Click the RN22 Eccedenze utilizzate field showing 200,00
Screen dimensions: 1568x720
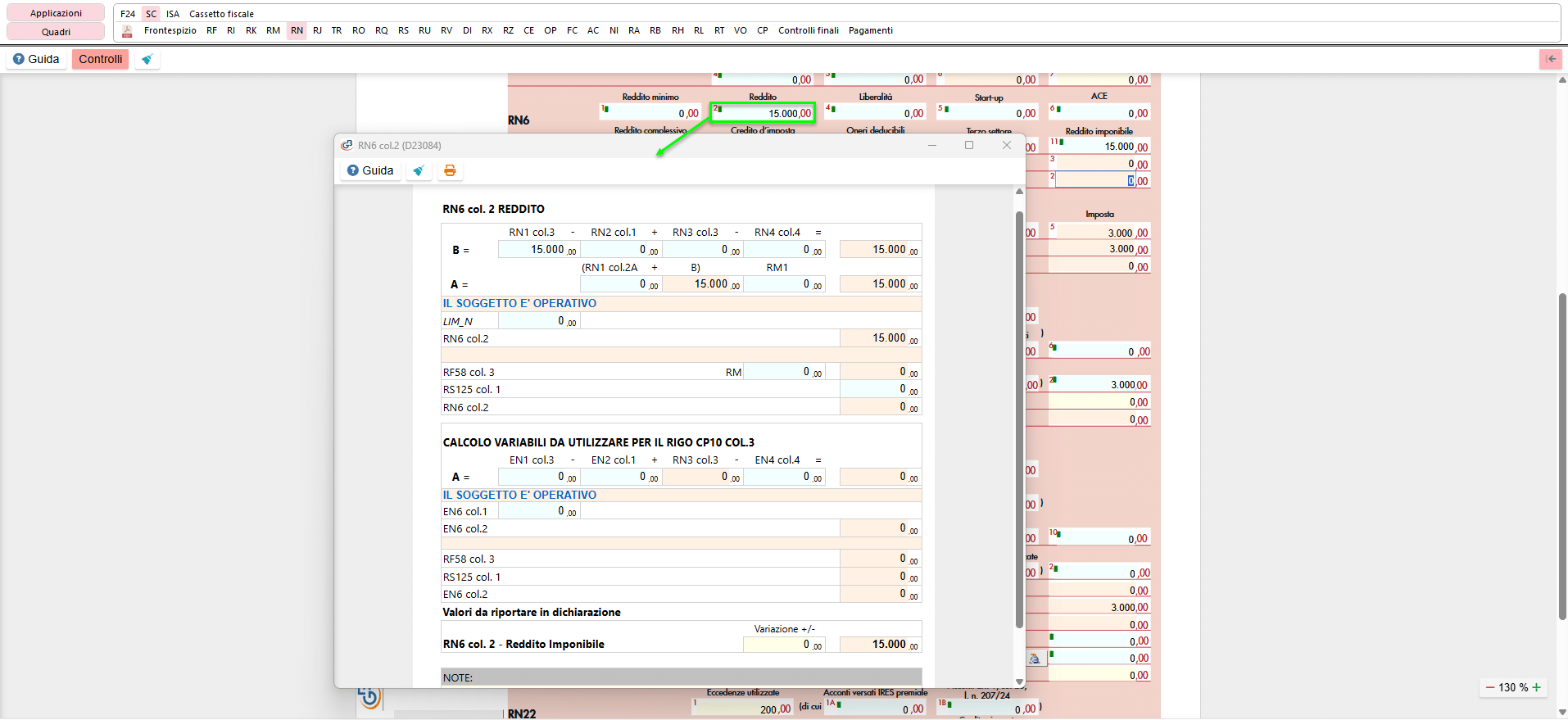pos(742,709)
